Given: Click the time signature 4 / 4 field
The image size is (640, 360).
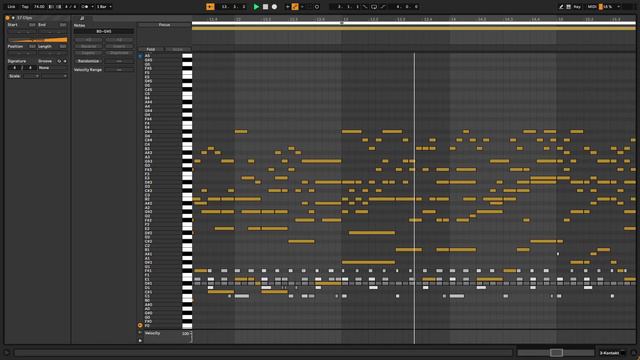Looking at the screenshot, I should tap(70, 7).
